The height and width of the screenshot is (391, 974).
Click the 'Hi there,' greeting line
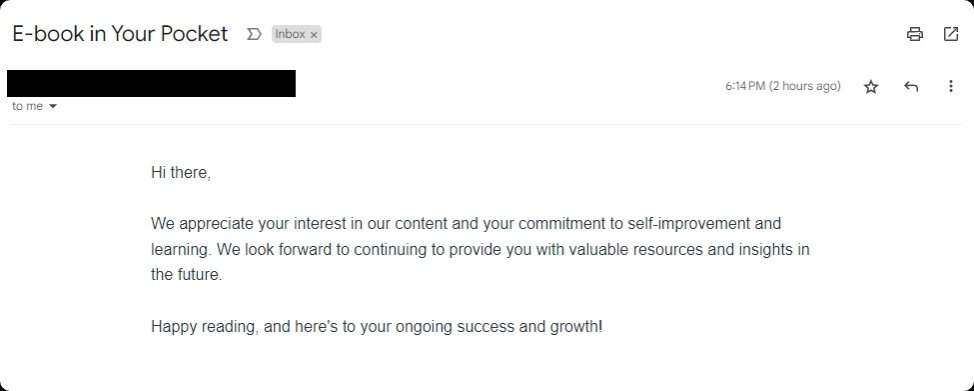coord(181,172)
